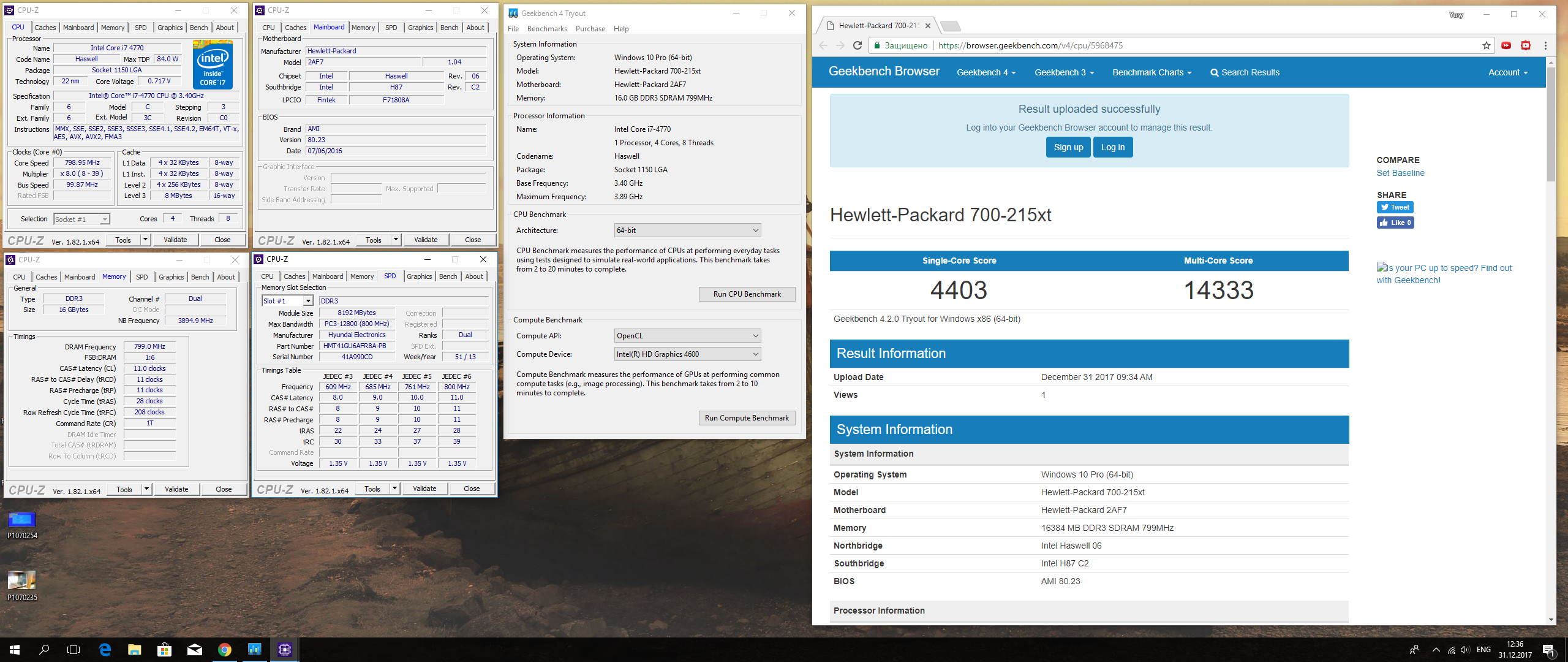Click Tools button in Mainboard tab window

coord(374,240)
